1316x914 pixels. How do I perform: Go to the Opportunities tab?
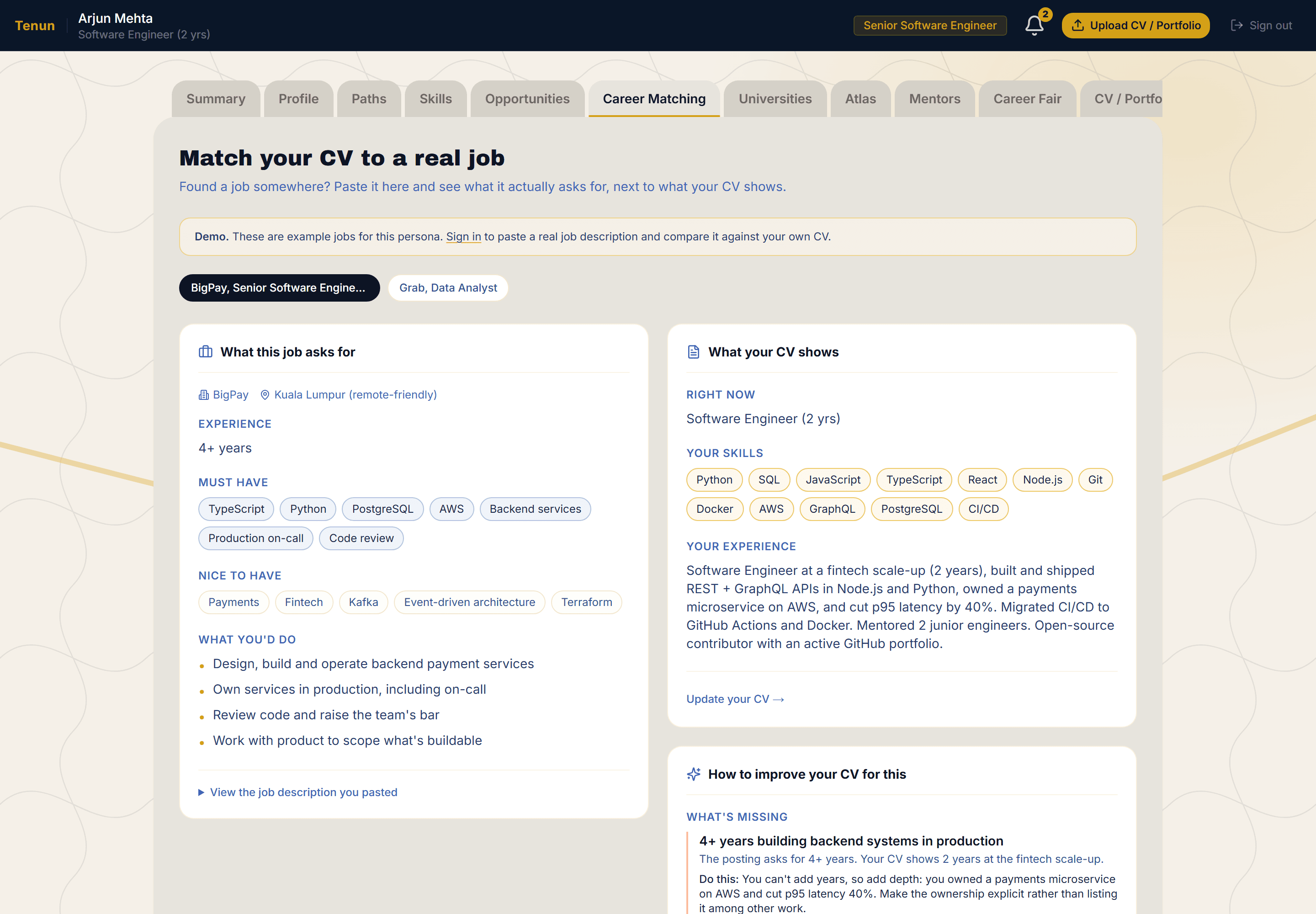click(527, 99)
